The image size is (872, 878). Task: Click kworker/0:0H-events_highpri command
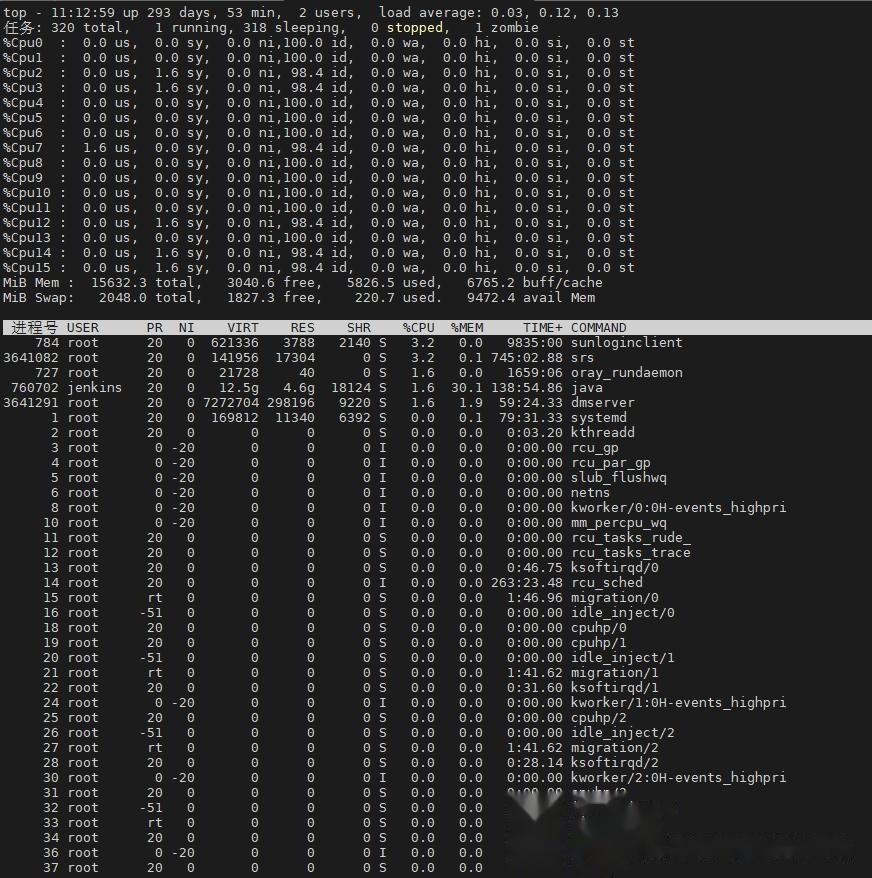click(x=678, y=508)
